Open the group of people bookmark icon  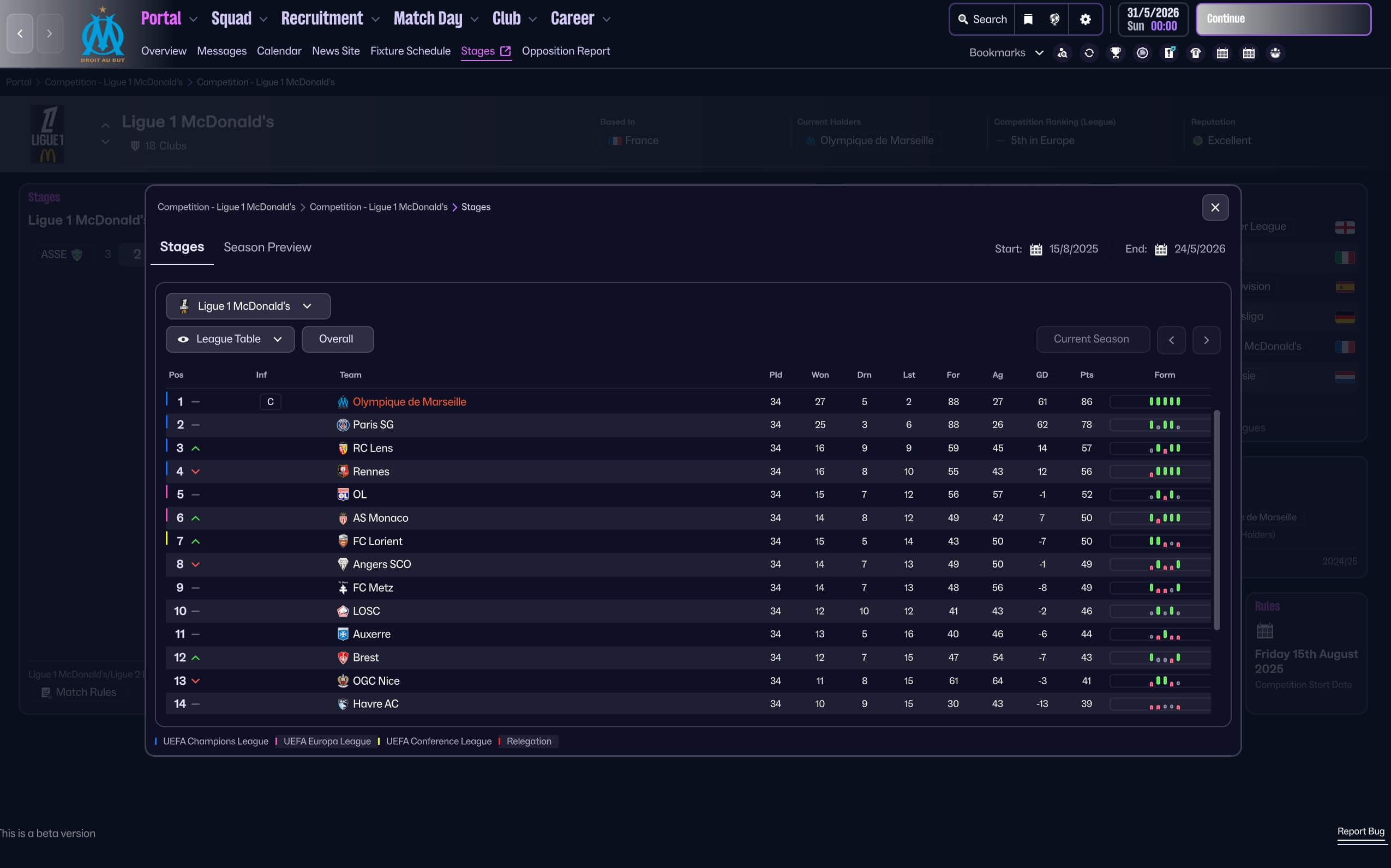click(1275, 53)
